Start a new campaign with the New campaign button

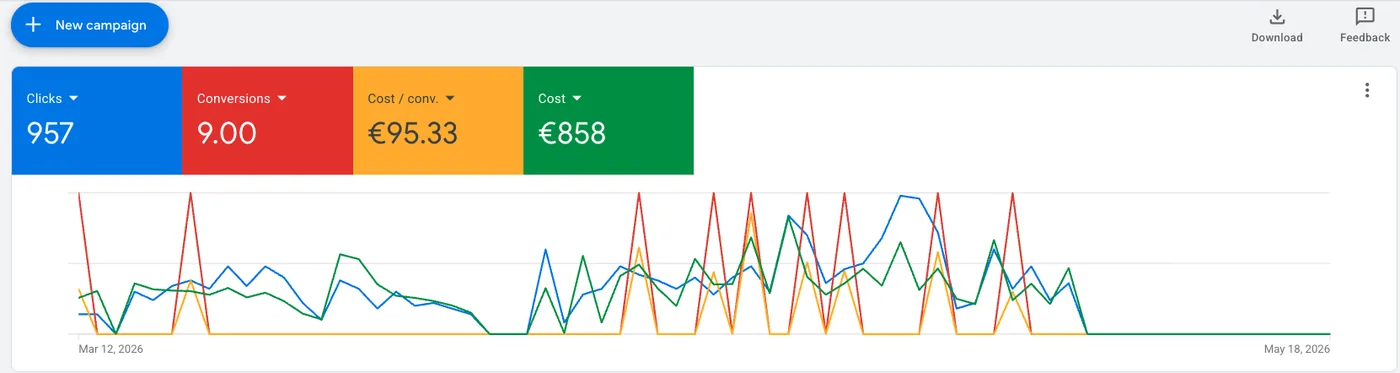pyautogui.click(x=89, y=25)
